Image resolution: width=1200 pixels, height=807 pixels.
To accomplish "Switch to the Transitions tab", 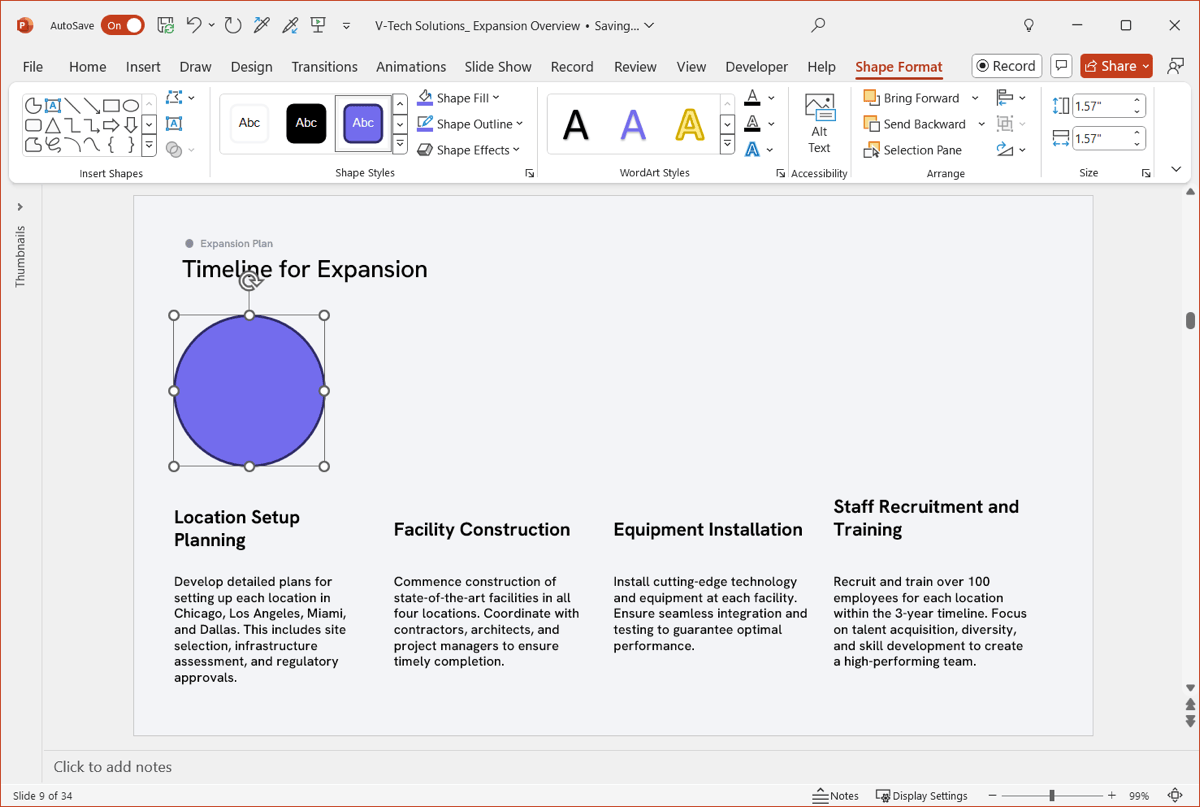I will (x=324, y=66).
